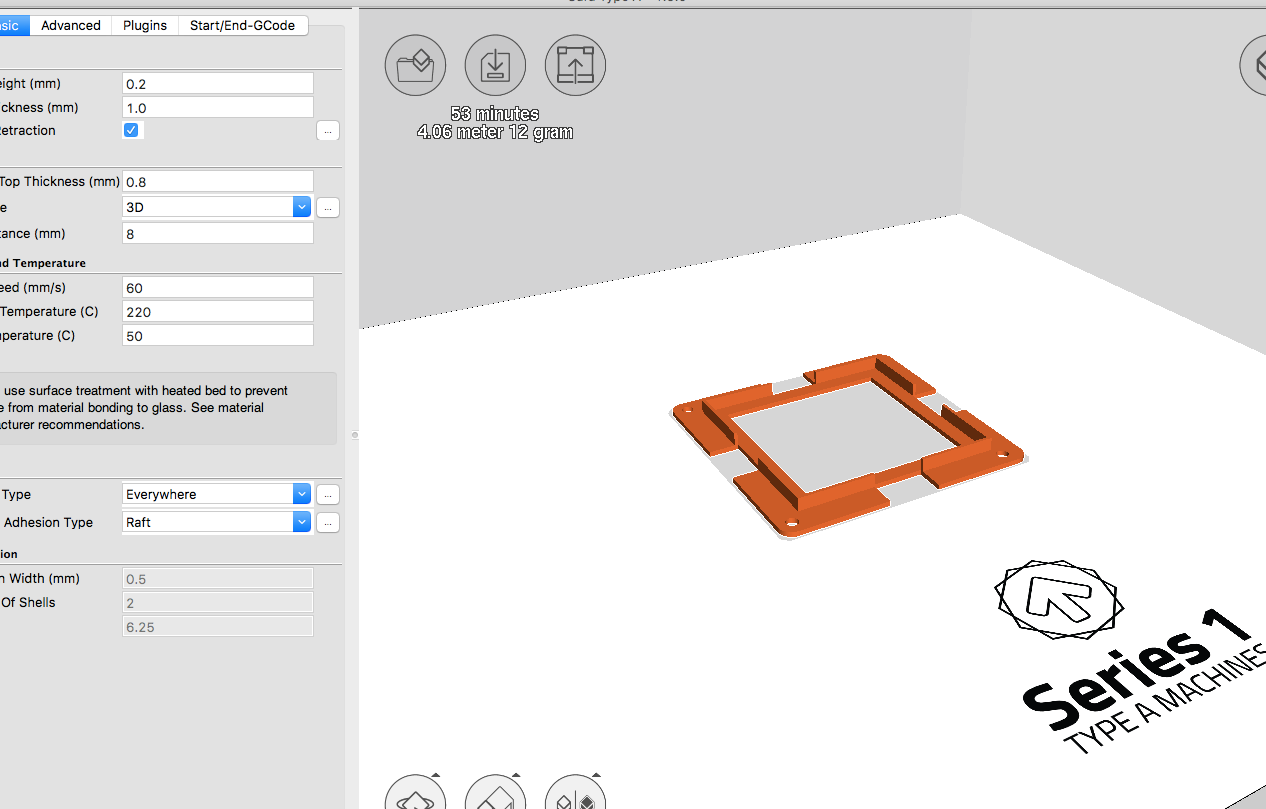Click the '53 minutes' print time text
Screen dimensions: 1266x809
coord(495,114)
